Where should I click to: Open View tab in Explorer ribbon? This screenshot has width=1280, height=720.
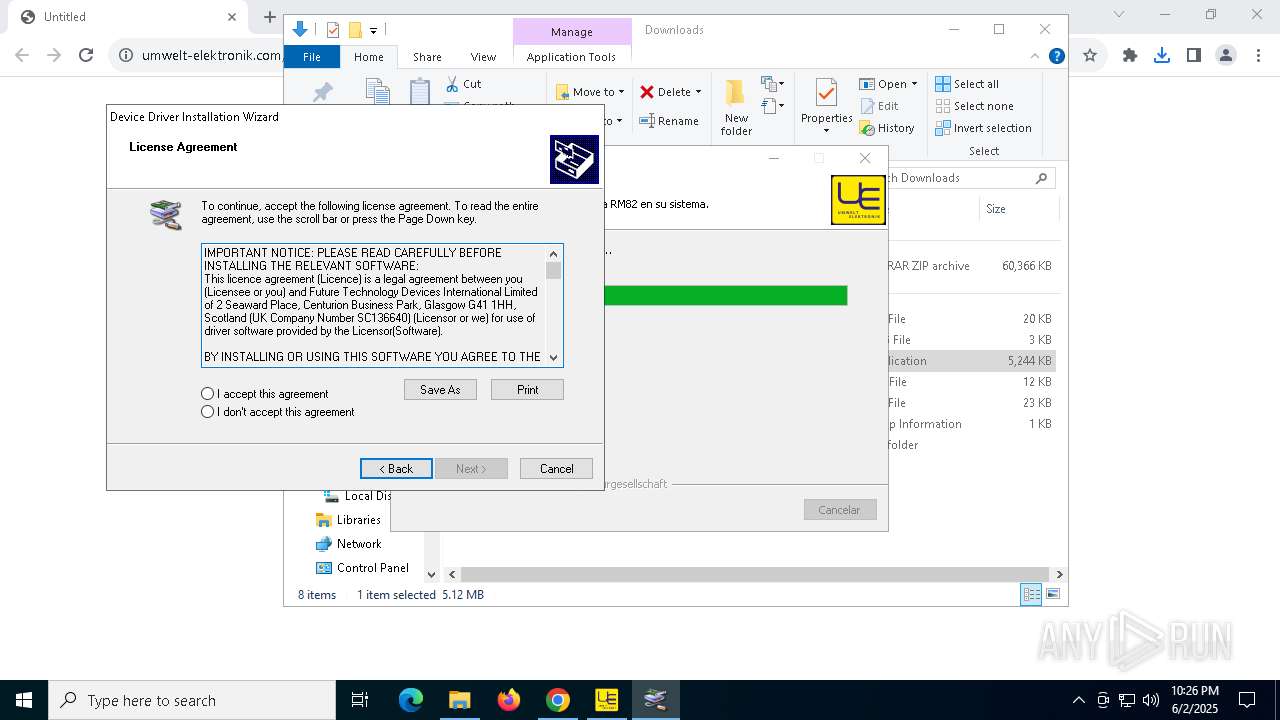pos(483,57)
